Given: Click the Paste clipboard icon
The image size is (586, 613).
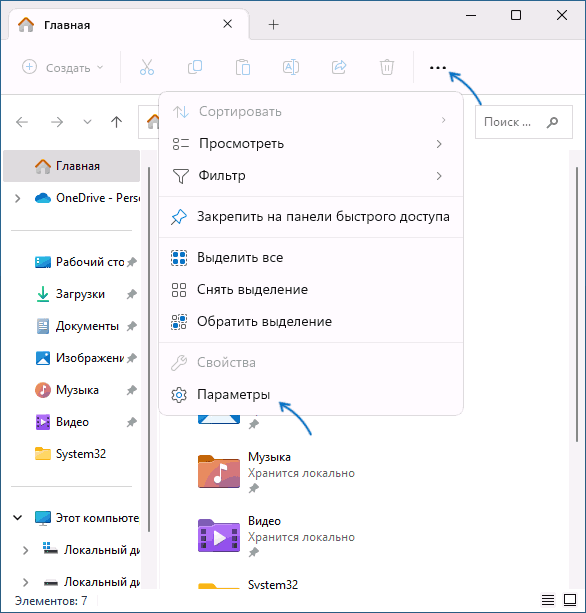Looking at the screenshot, I should coord(243,67).
